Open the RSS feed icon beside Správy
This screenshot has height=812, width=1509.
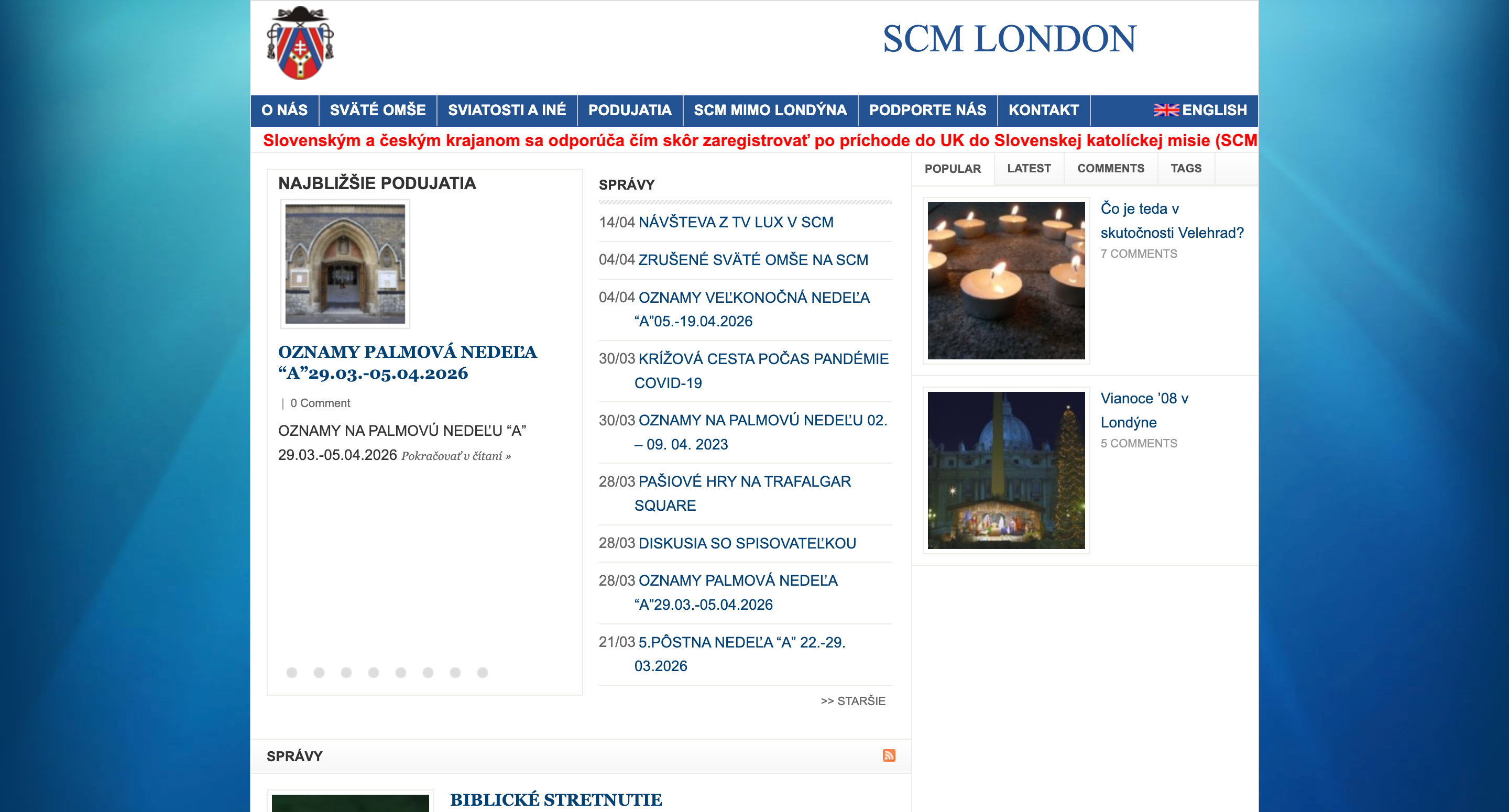(x=889, y=755)
